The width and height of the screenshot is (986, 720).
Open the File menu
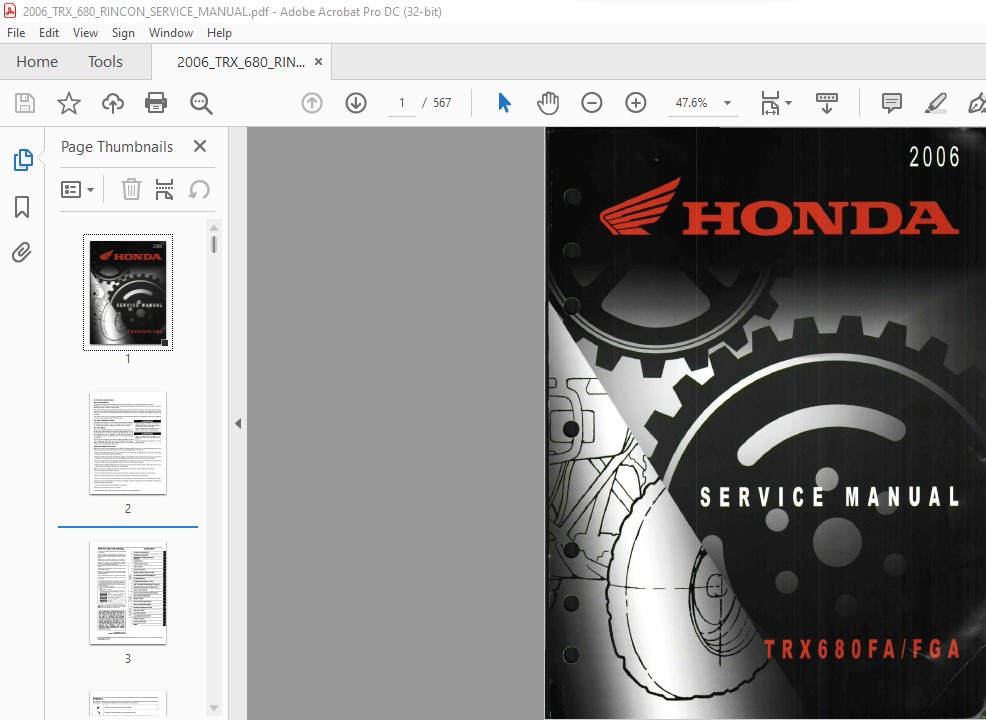(16, 33)
